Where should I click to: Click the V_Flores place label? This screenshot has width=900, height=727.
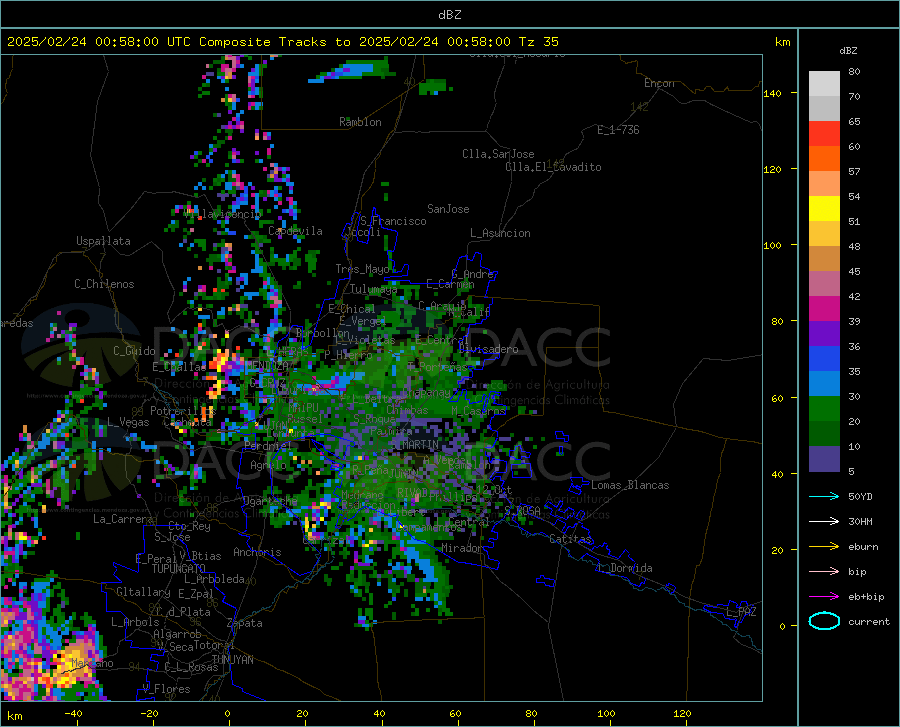click(166, 689)
